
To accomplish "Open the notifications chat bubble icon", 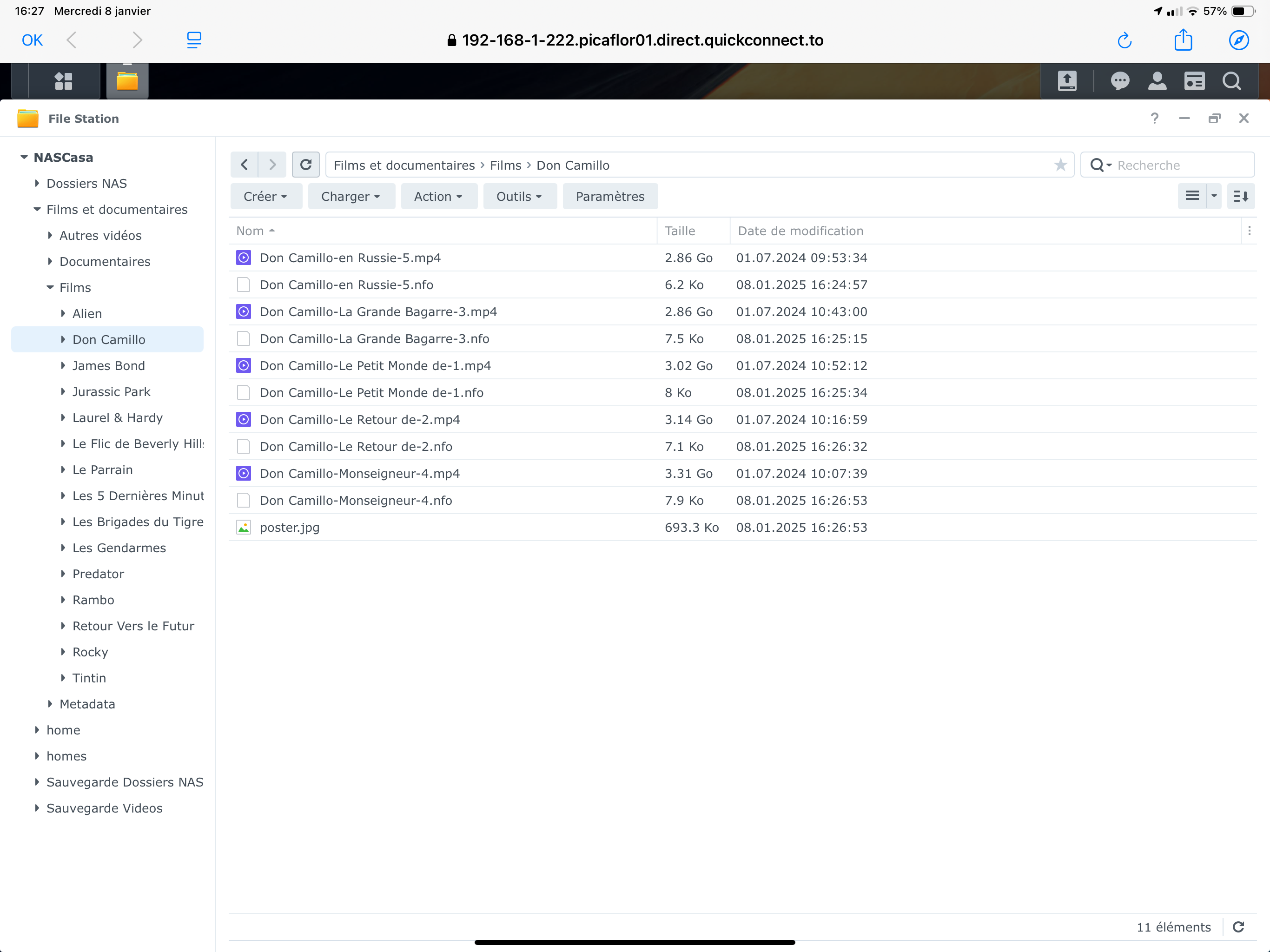I will 1119,81.
